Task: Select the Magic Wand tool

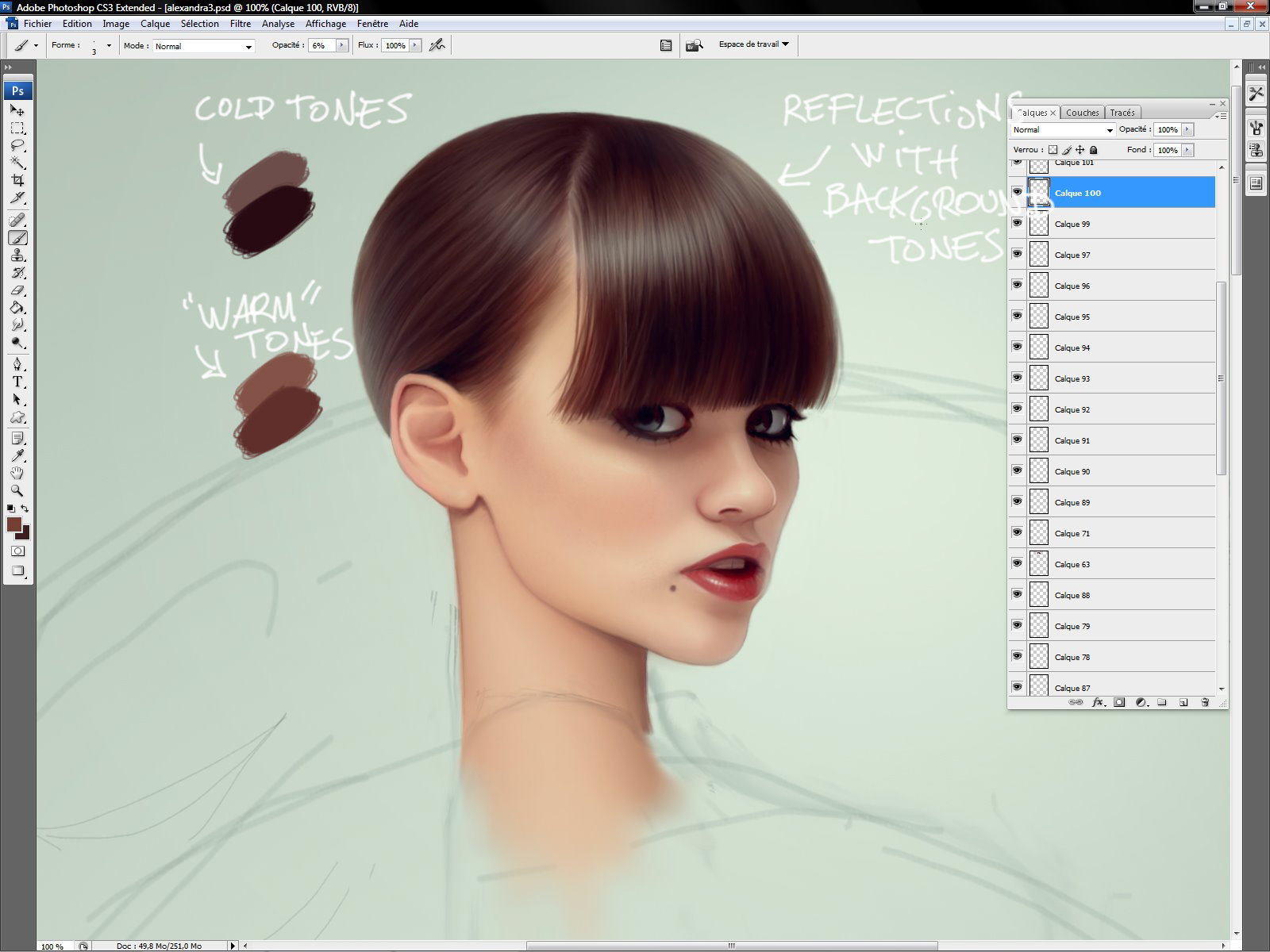Action: click(x=17, y=163)
